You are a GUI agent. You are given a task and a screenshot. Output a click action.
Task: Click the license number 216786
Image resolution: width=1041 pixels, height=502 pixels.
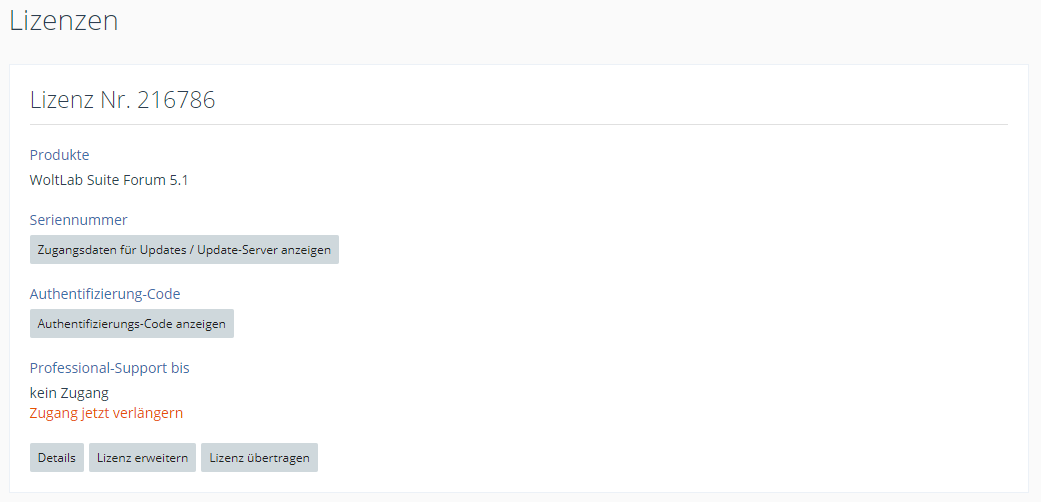click(x=176, y=100)
